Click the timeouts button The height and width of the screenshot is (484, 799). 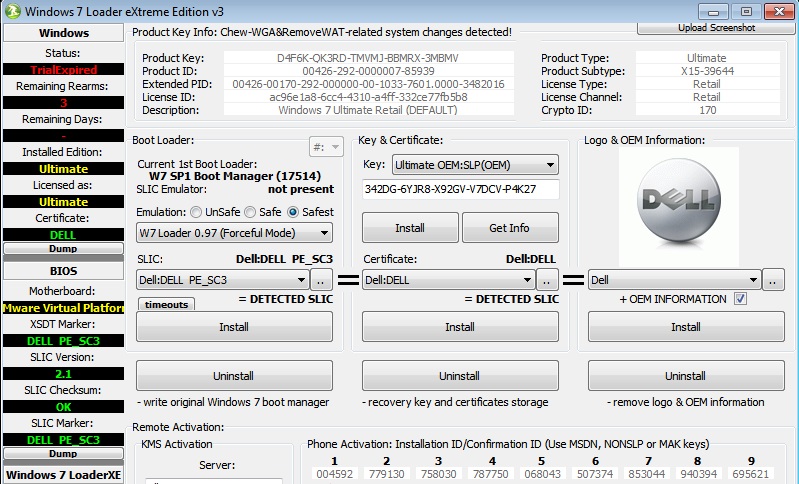(166, 304)
